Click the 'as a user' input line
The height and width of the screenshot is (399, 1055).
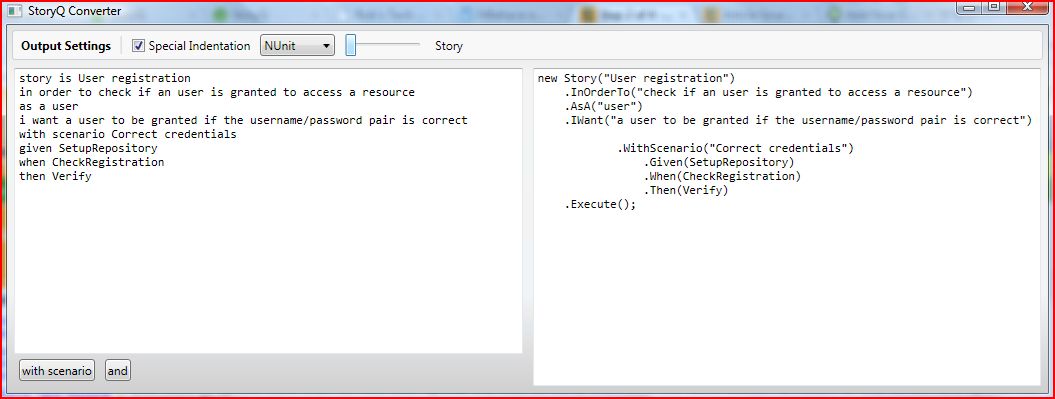pos(48,106)
